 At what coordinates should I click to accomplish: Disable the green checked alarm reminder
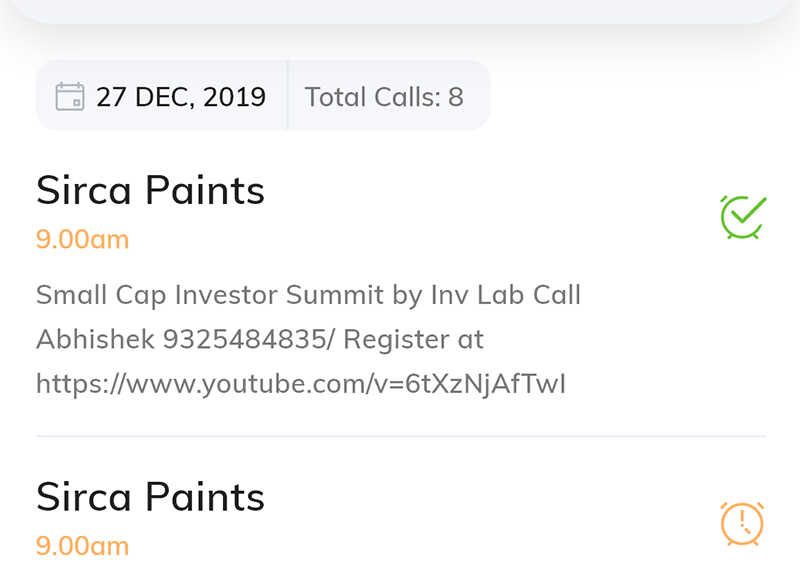(743, 217)
